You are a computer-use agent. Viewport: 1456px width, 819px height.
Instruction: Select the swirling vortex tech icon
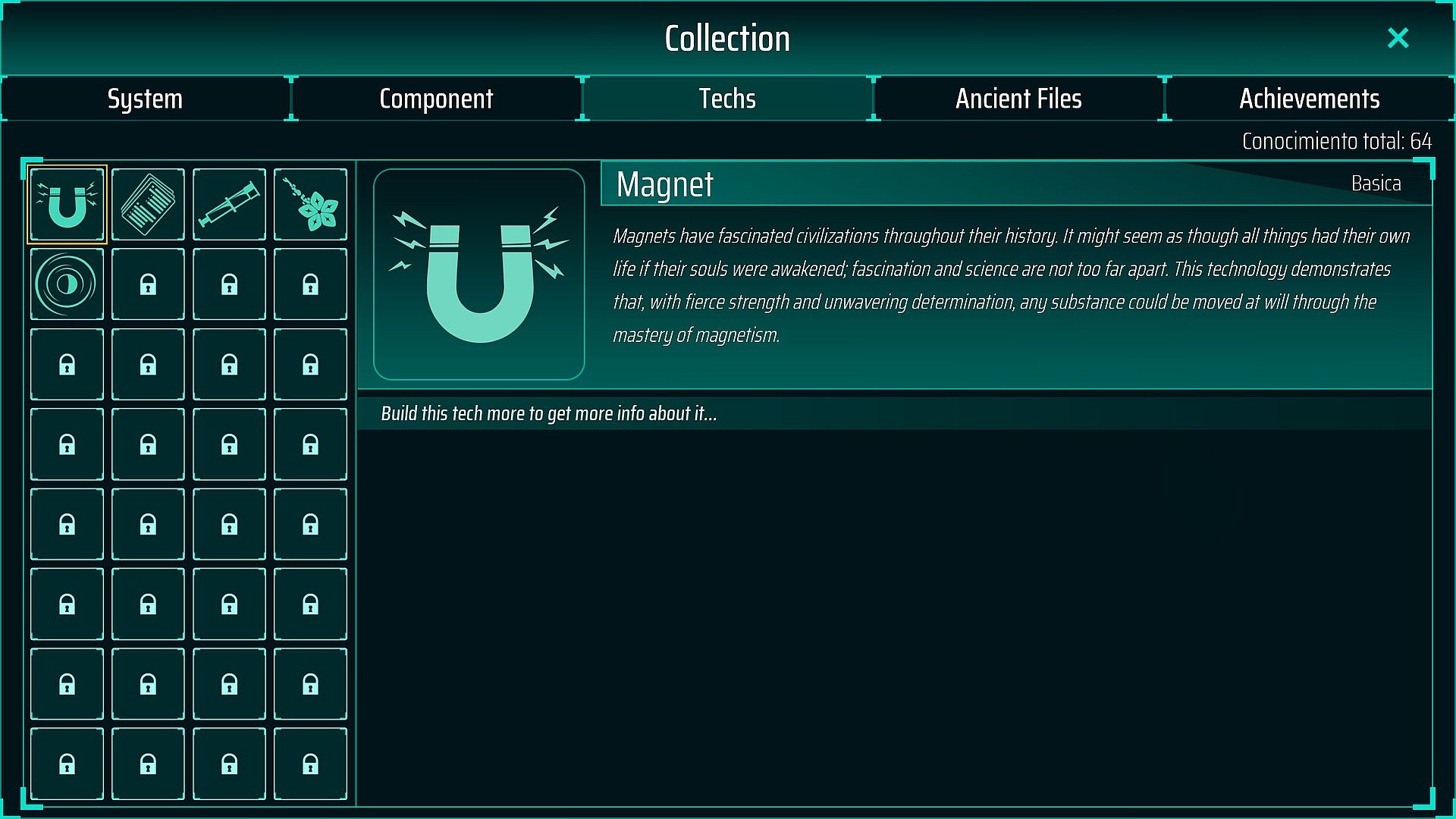tap(67, 284)
